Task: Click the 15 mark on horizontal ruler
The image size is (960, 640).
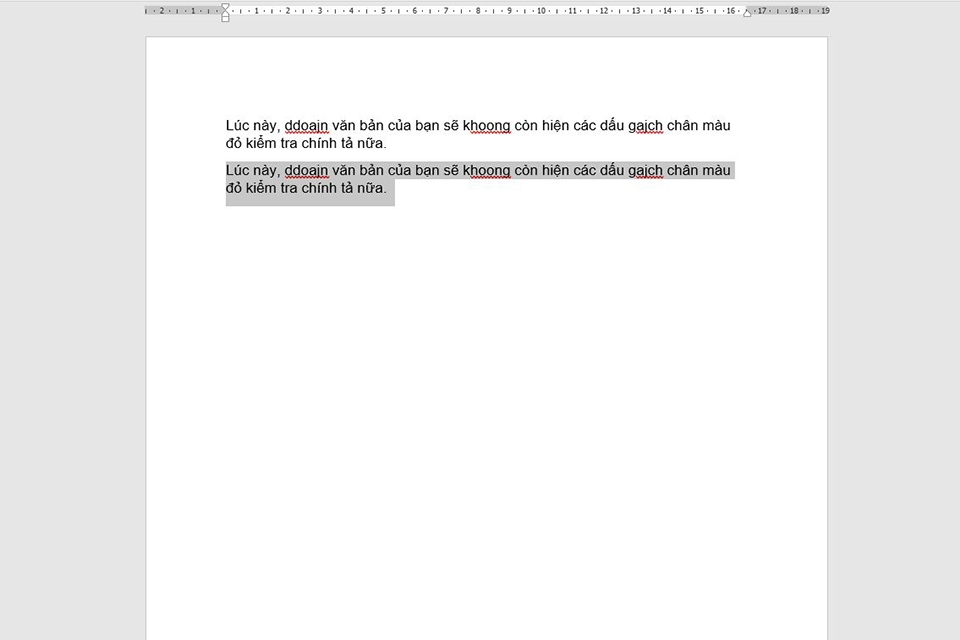Action: click(x=699, y=11)
